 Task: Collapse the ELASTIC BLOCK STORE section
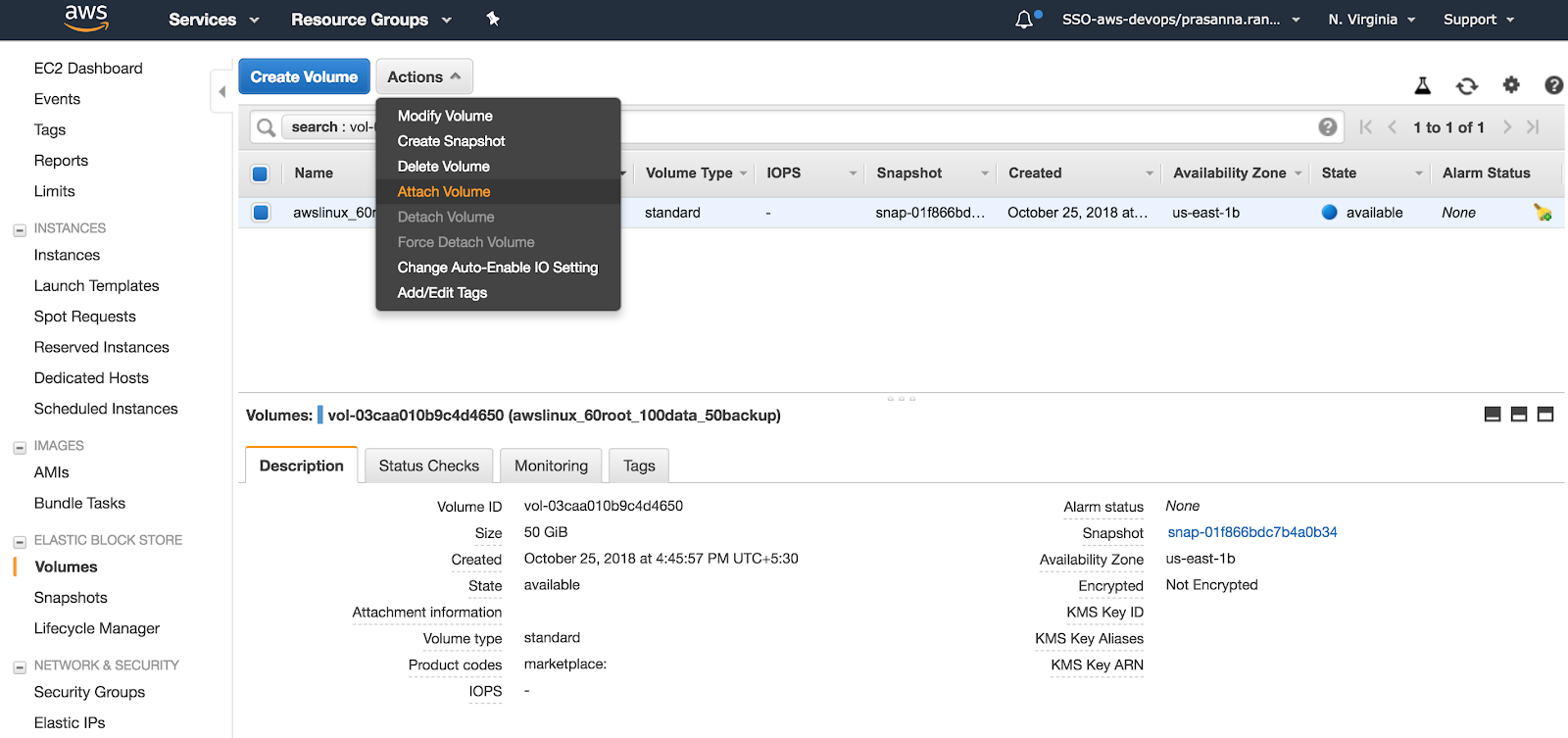coord(20,542)
